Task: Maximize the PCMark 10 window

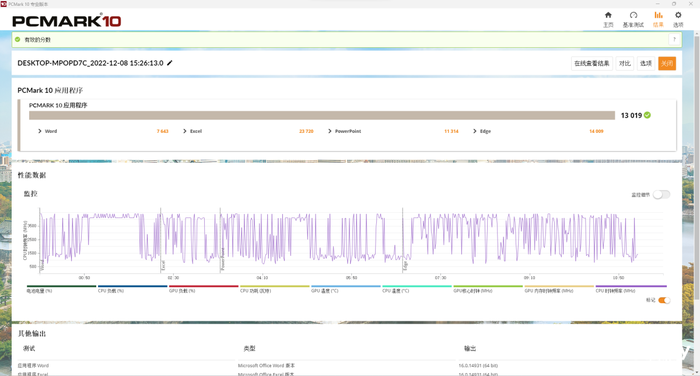Action: 674,4
